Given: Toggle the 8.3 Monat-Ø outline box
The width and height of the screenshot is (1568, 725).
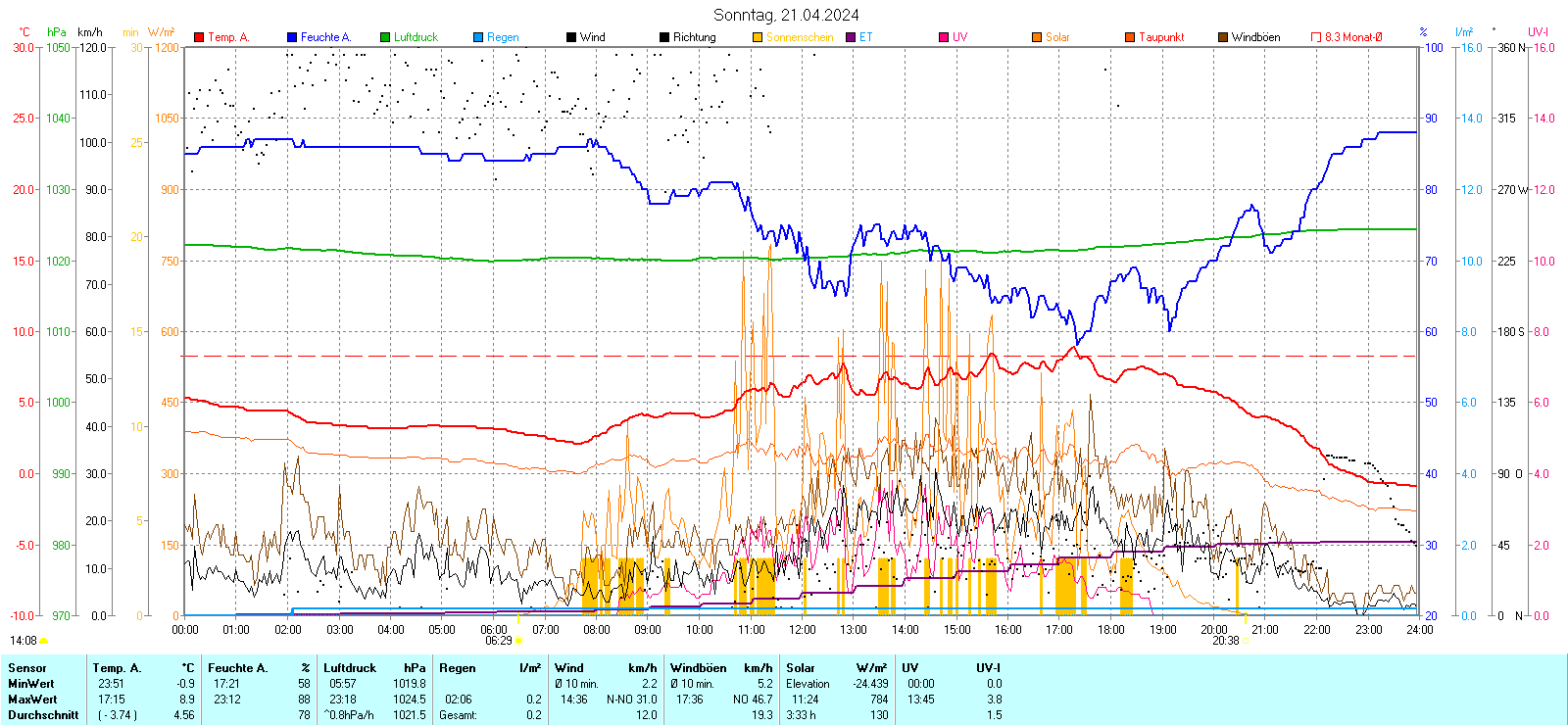Looking at the screenshot, I should (1316, 37).
